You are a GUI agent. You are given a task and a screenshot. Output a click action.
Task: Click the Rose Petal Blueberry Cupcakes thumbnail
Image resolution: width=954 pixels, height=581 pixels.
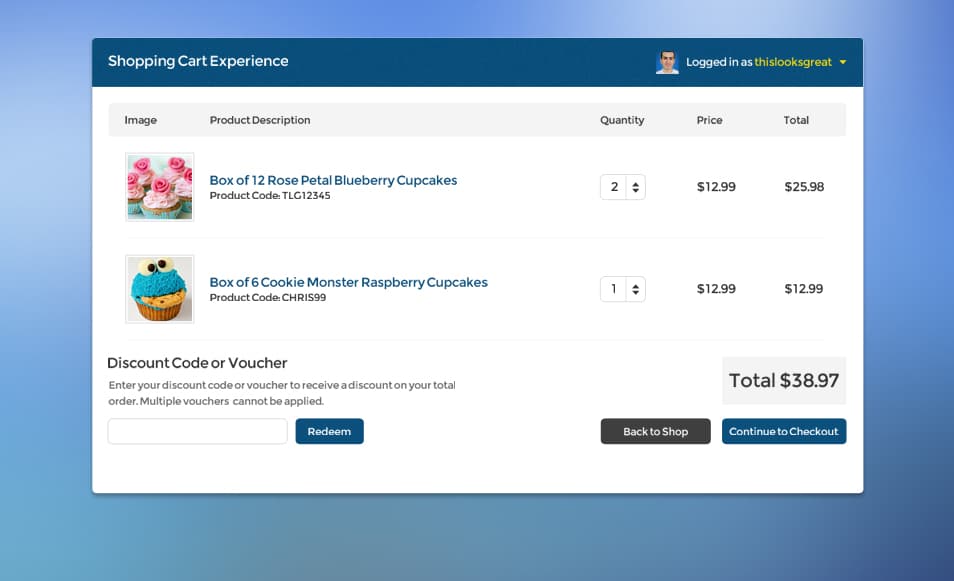pos(160,187)
